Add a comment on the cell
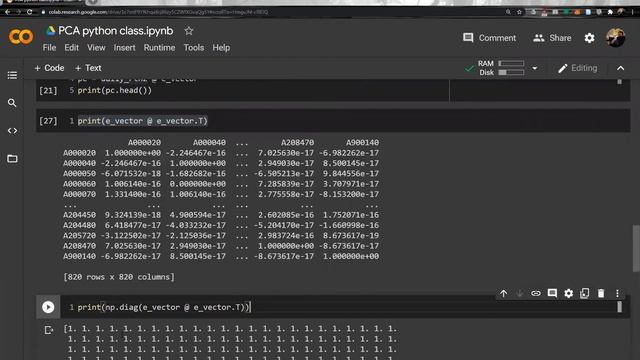Screen dimensions: 640x360 552,293
